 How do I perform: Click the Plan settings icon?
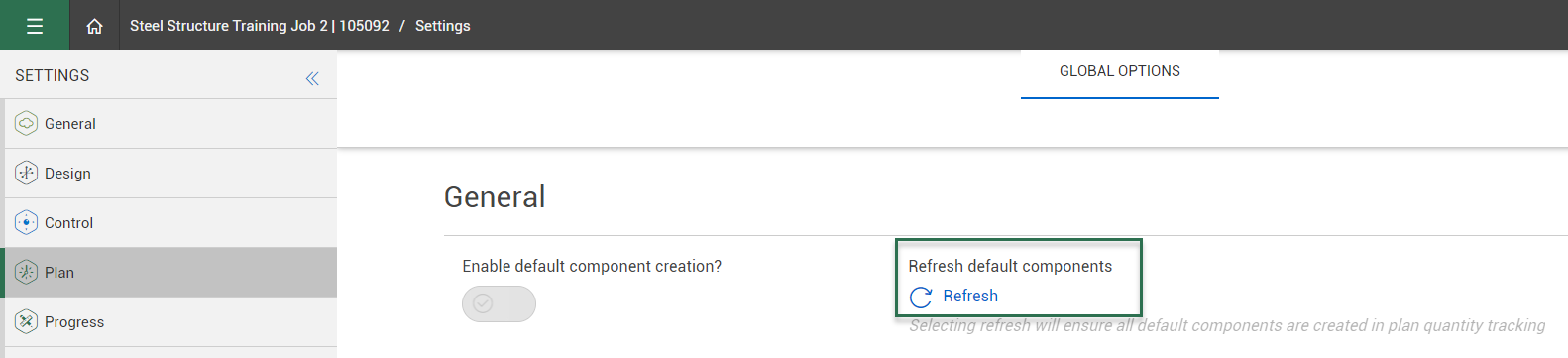click(27, 273)
